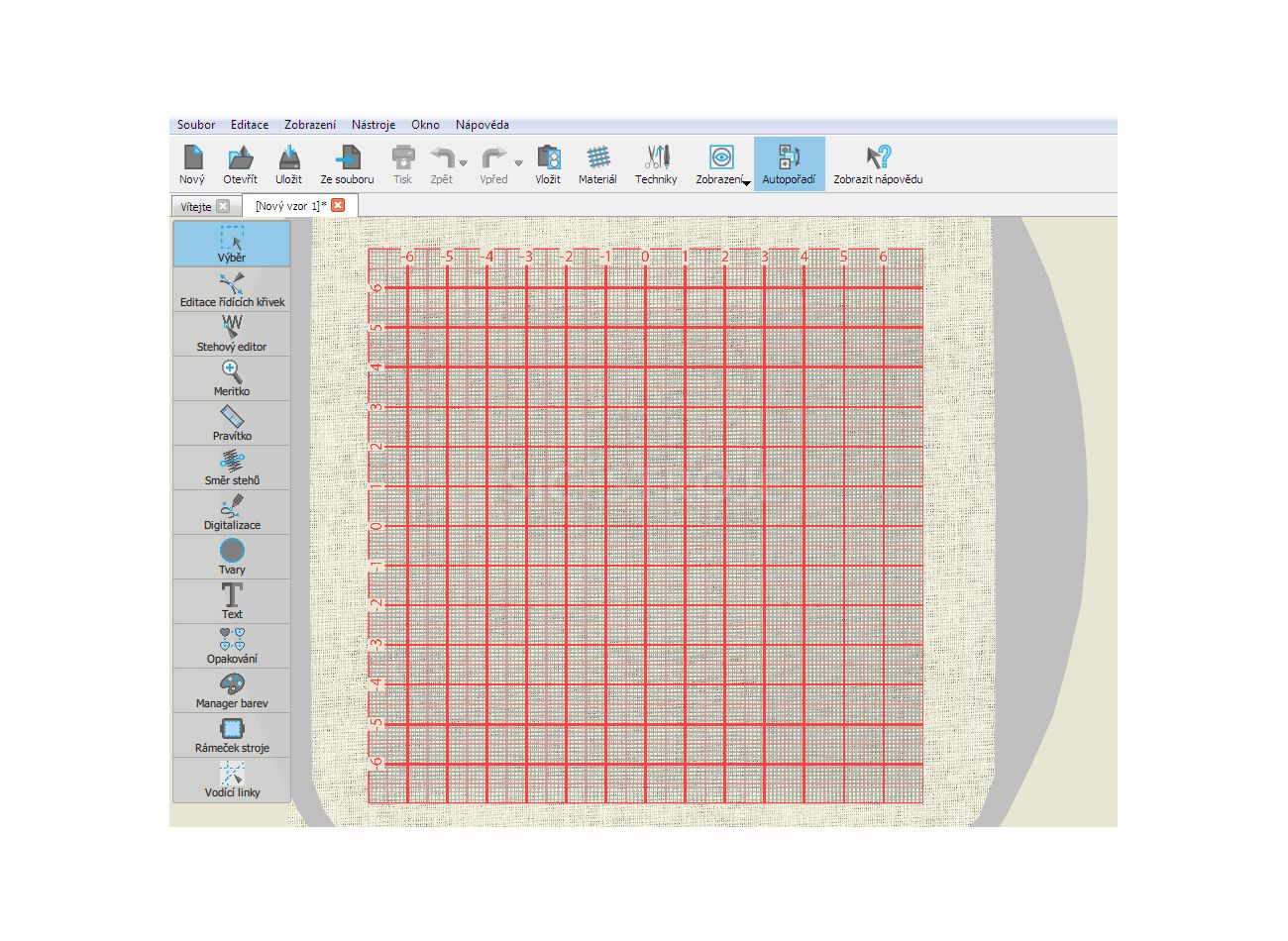Click the Zobrazení eye icon
The image size is (1288, 941).
[721, 157]
